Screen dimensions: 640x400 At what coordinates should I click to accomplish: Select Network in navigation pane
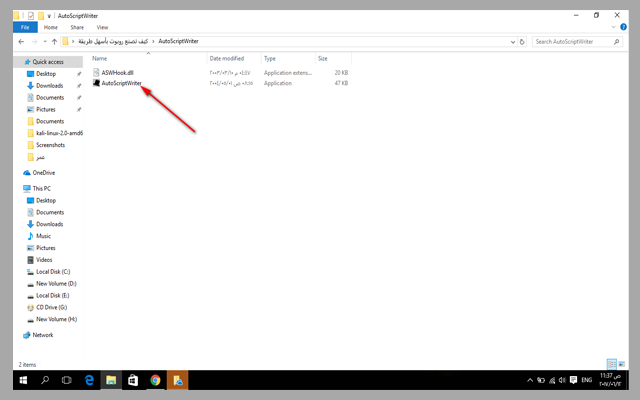click(42, 335)
